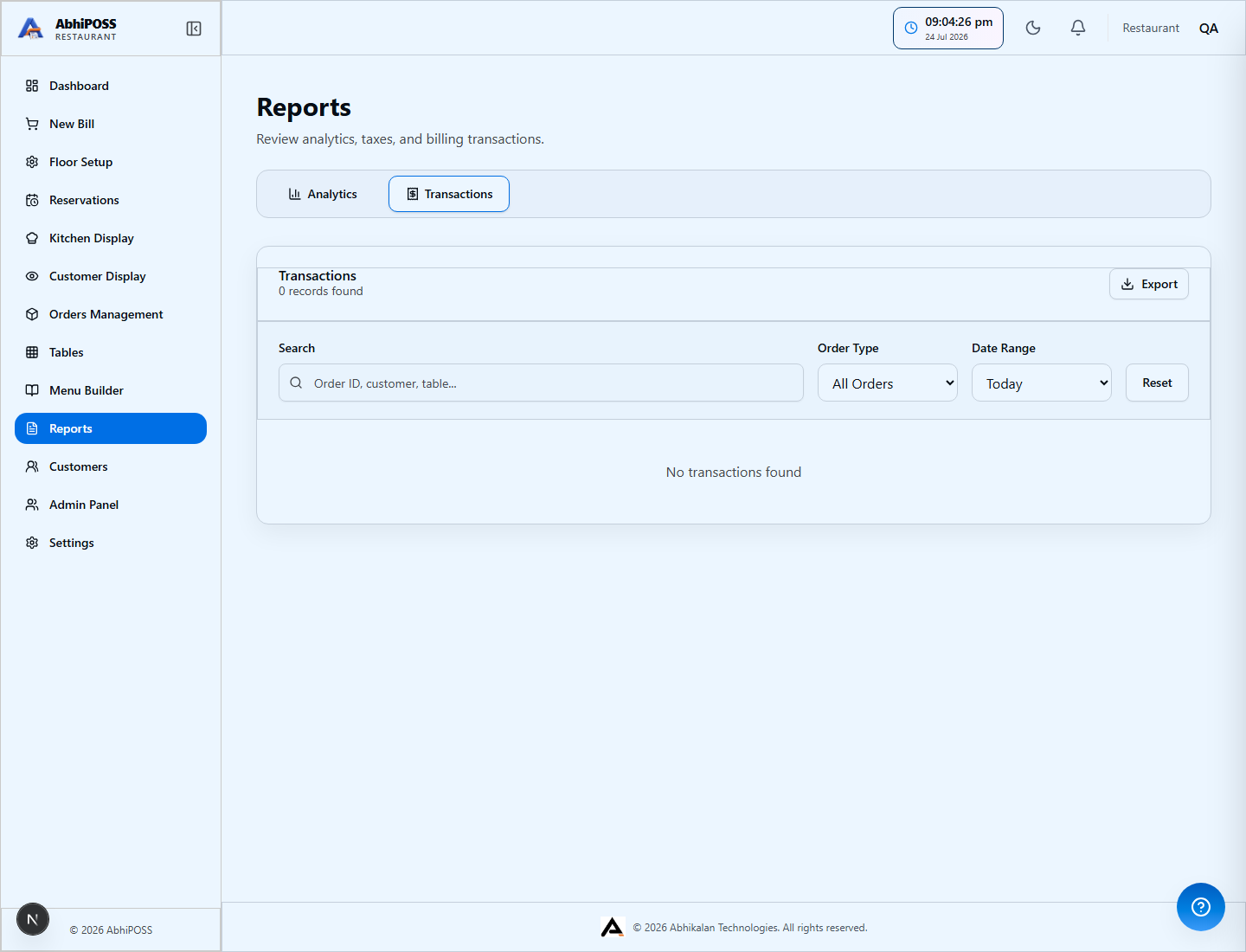This screenshot has width=1246, height=952.
Task: Reset the transaction filters
Action: pyautogui.click(x=1157, y=383)
